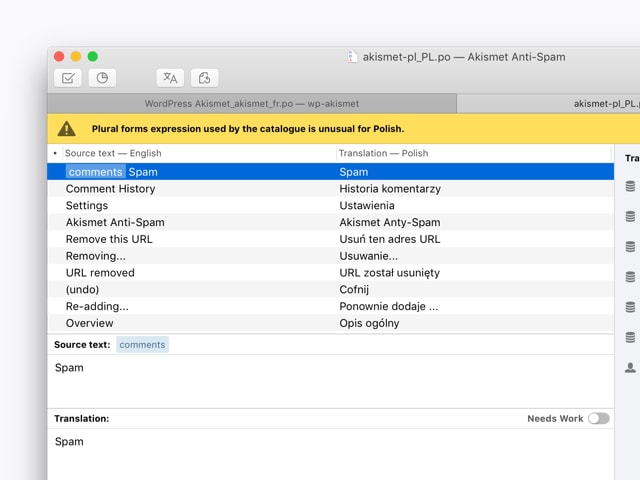This screenshot has height=480, width=640.
Task: Select the Remove this URL row
Action: pos(112,239)
